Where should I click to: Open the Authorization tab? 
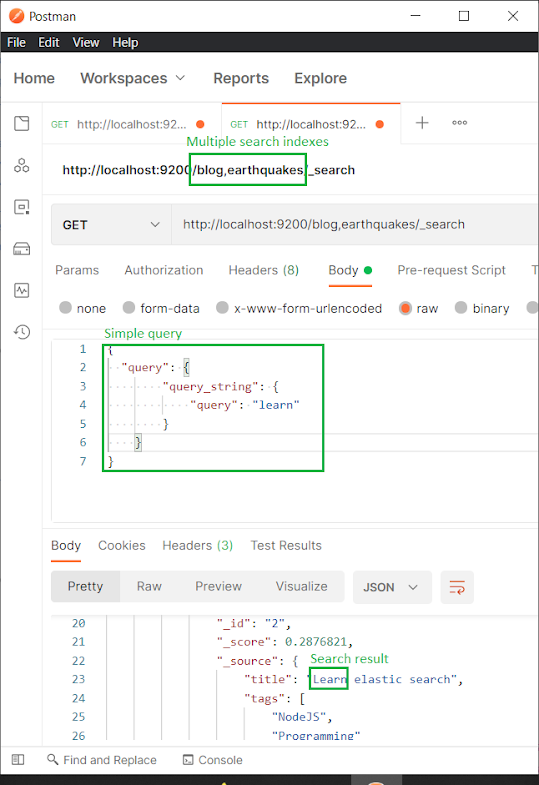(x=164, y=270)
